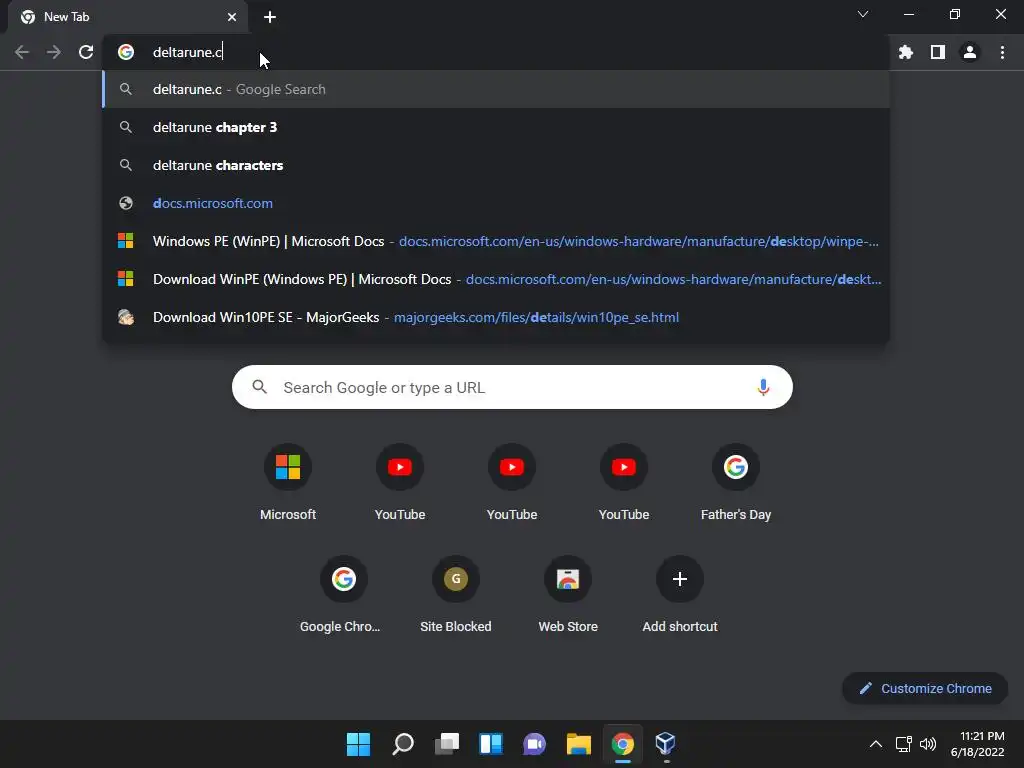Screen dimensions: 1024x768
Task: Open the Extensions puzzle icon
Action: [906, 52]
